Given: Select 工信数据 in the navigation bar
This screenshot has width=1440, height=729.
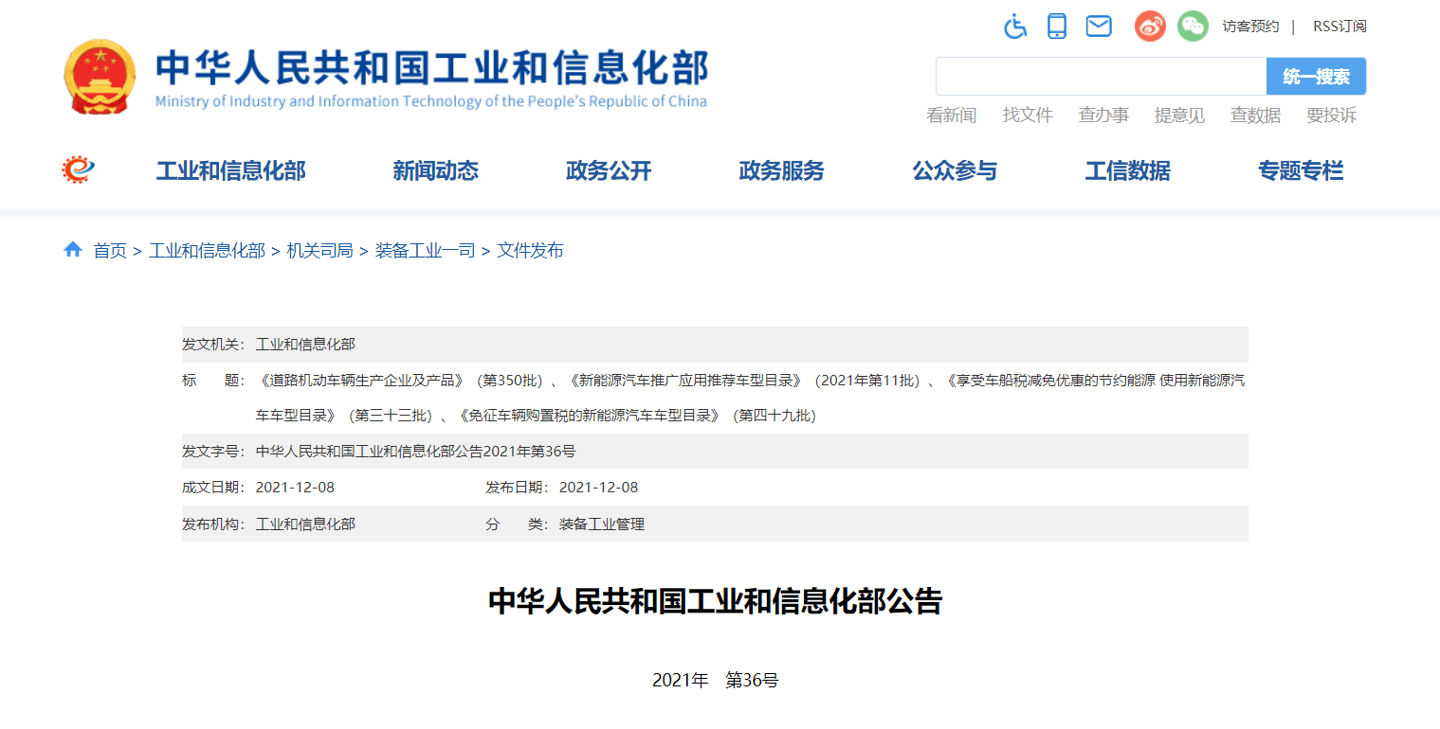Looking at the screenshot, I should 1127,171.
